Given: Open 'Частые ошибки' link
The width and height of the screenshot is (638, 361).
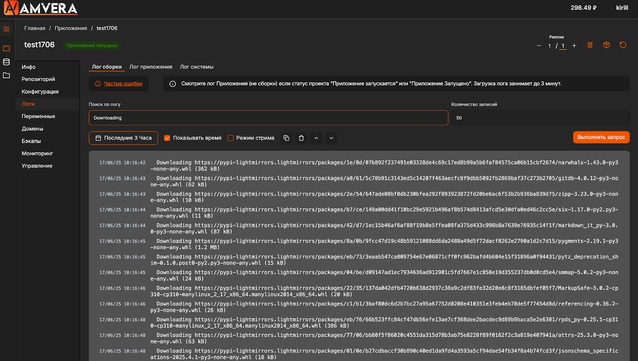Looking at the screenshot, I should (x=123, y=84).
